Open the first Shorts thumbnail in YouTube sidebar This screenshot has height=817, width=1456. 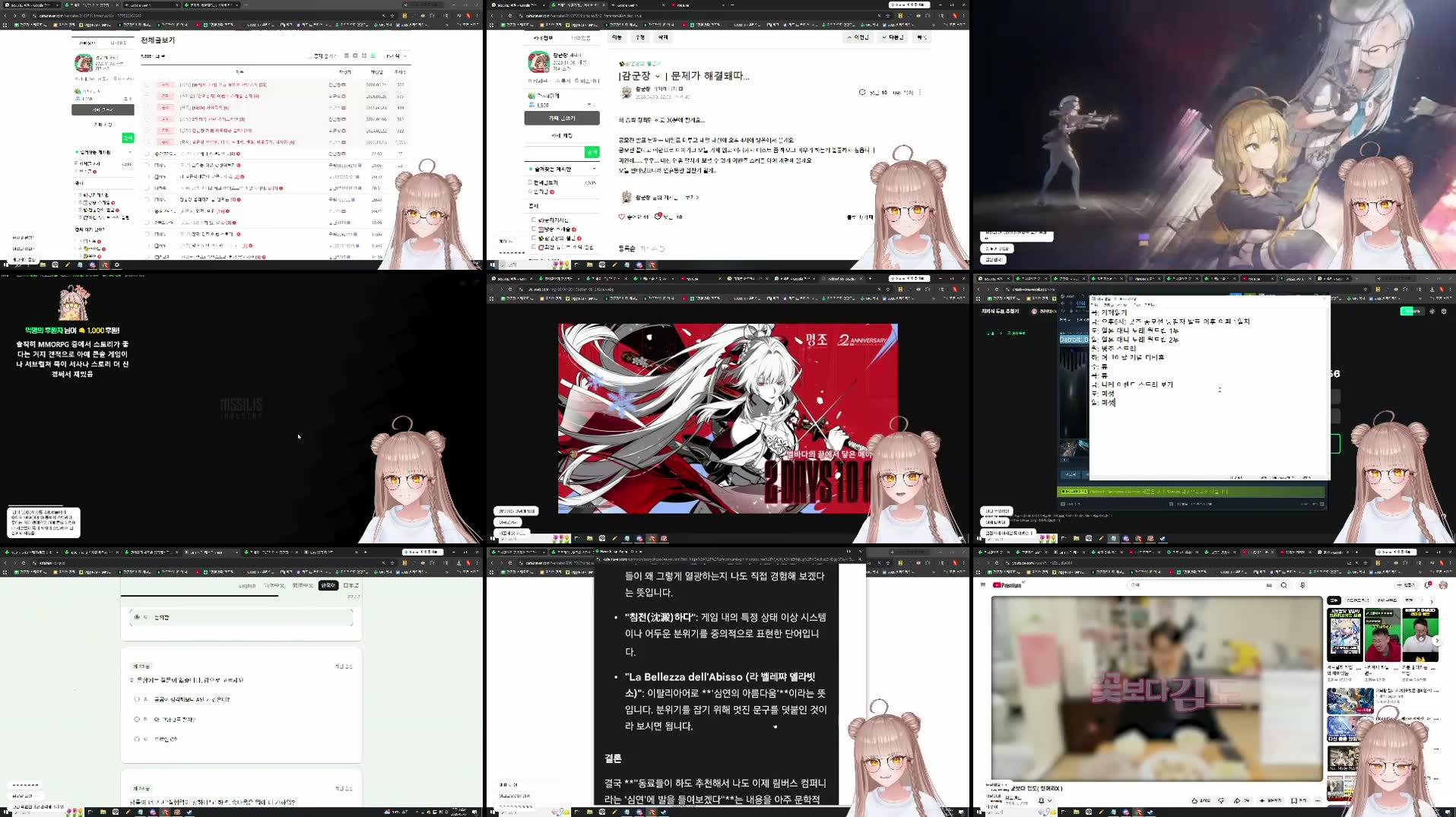(1344, 634)
